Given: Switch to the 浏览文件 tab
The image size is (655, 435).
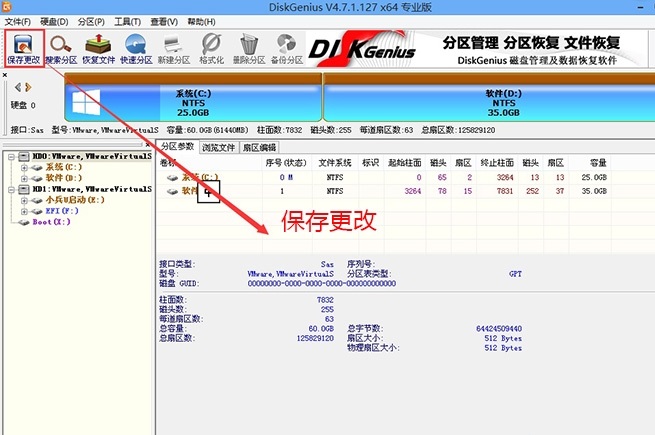Looking at the screenshot, I should click(218, 148).
